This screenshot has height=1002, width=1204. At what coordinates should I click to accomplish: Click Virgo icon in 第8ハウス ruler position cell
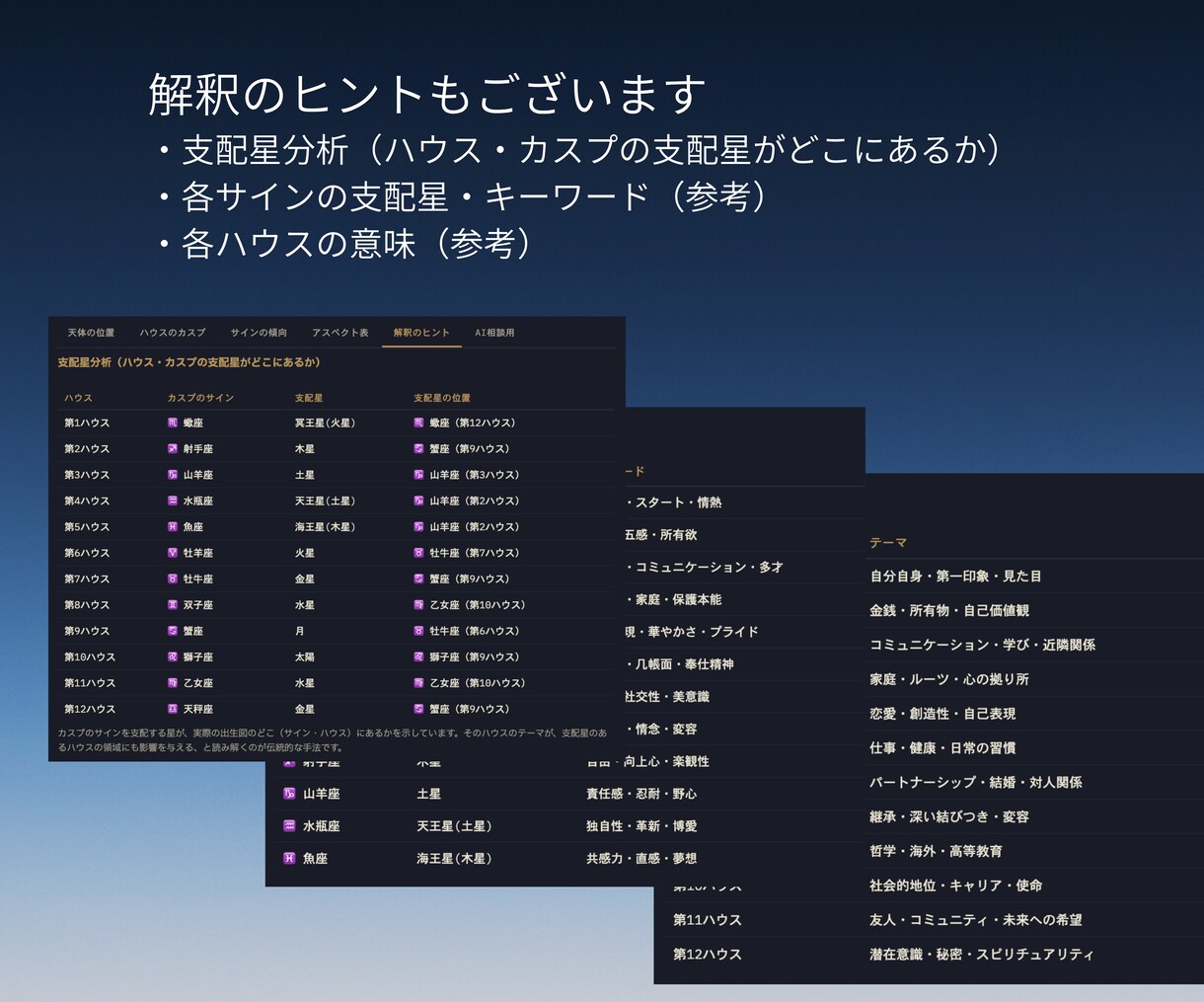pyautogui.click(x=419, y=605)
